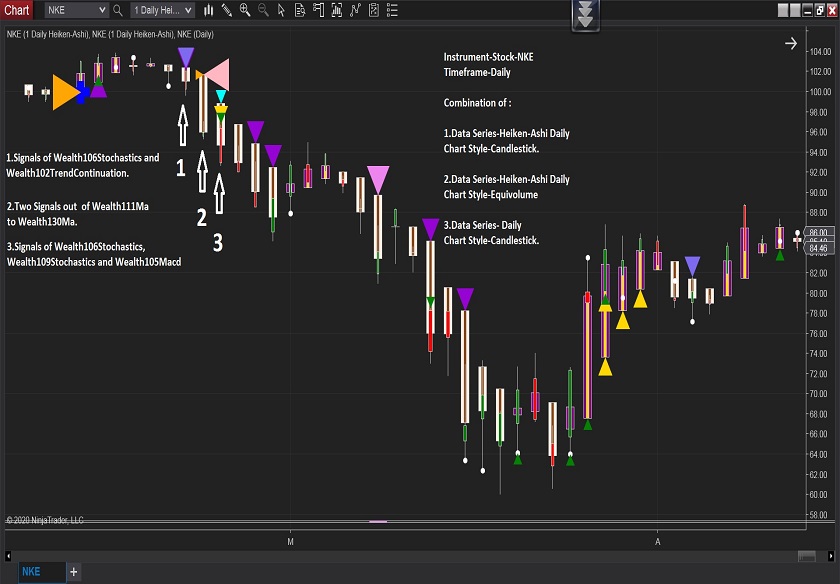Viewport: 840px width, 584px height.
Task: Click the horizontal scrollbar left arrow
Action: (9, 556)
